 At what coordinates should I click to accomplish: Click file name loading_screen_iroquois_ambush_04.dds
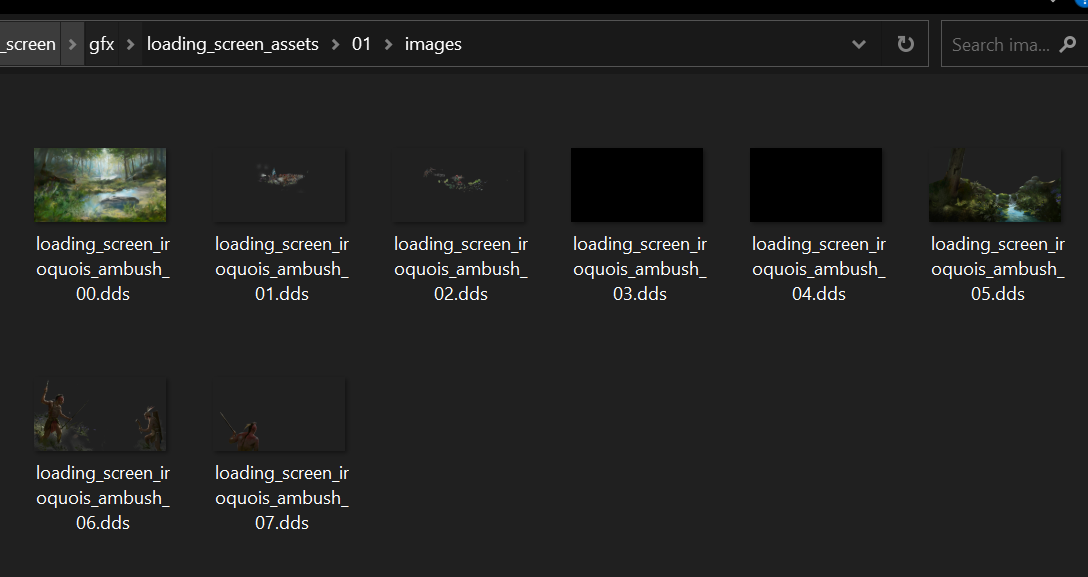(x=819, y=269)
